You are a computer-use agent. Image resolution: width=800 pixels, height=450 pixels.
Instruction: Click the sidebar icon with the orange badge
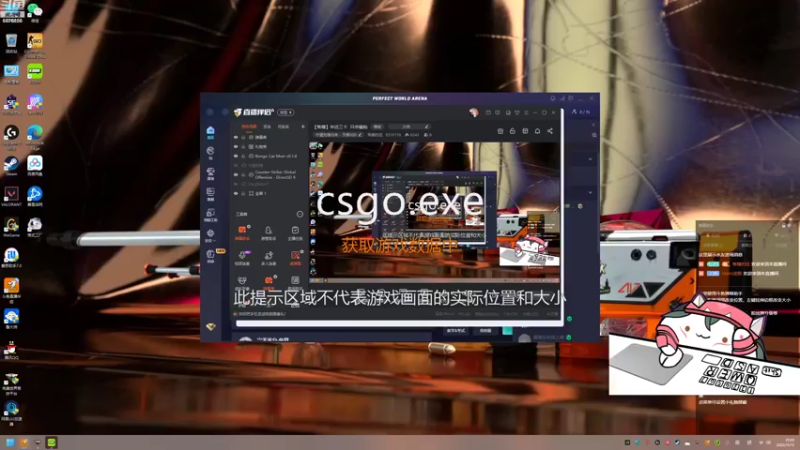point(211,255)
